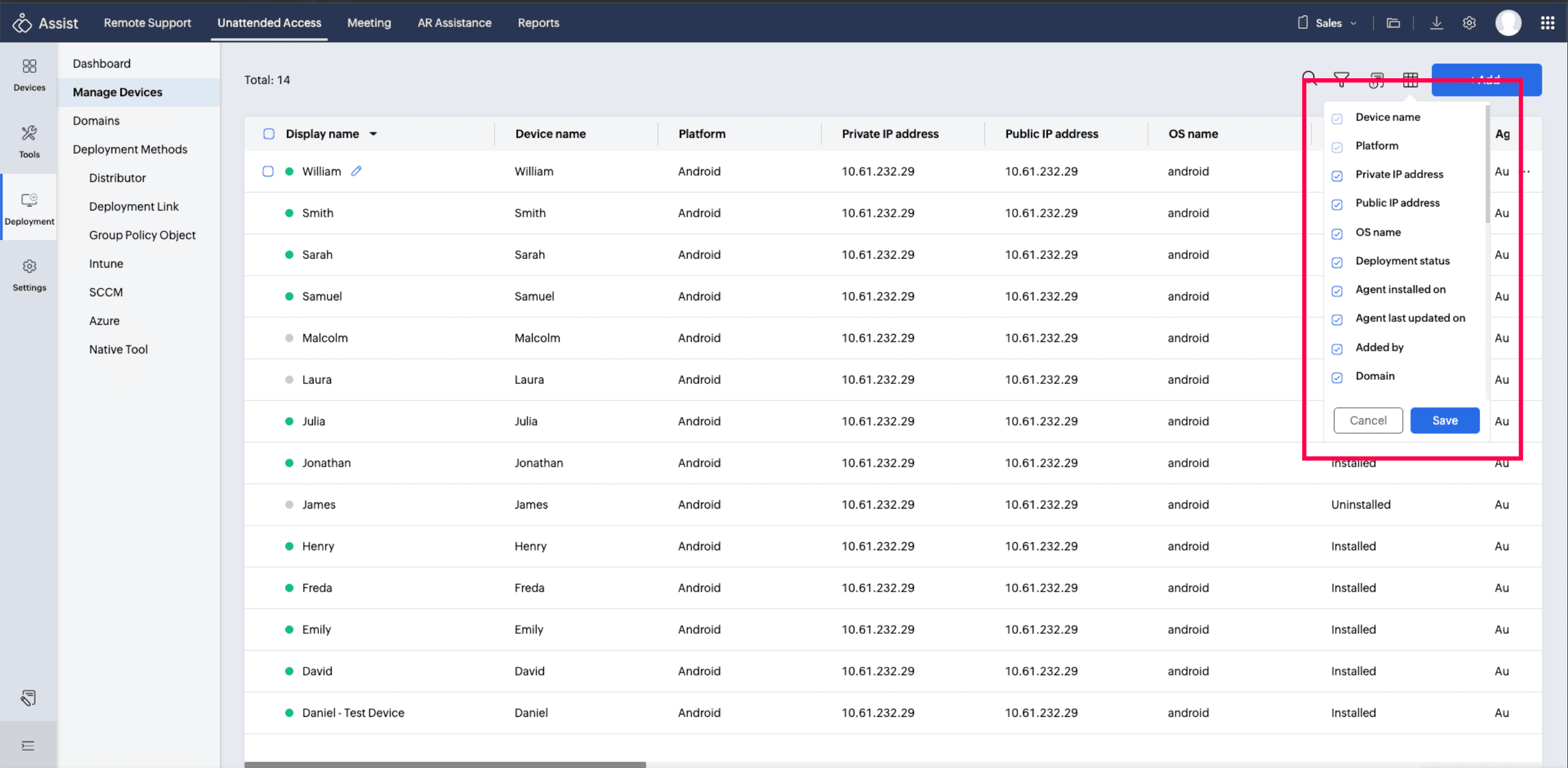This screenshot has height=768, width=1568.
Task: Click the Display name sort arrow
Action: coord(373,134)
